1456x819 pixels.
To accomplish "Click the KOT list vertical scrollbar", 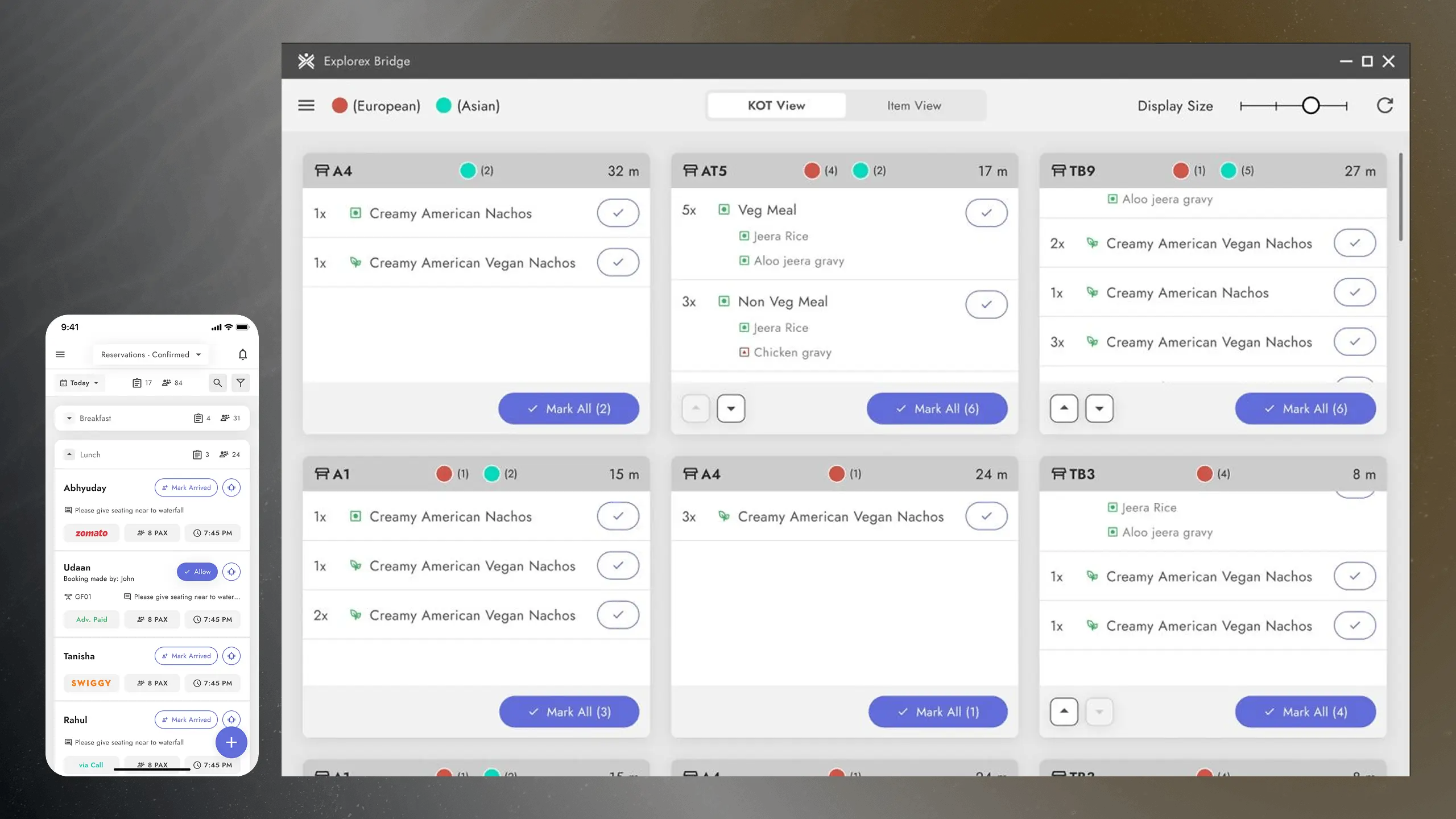I will tap(1401, 196).
